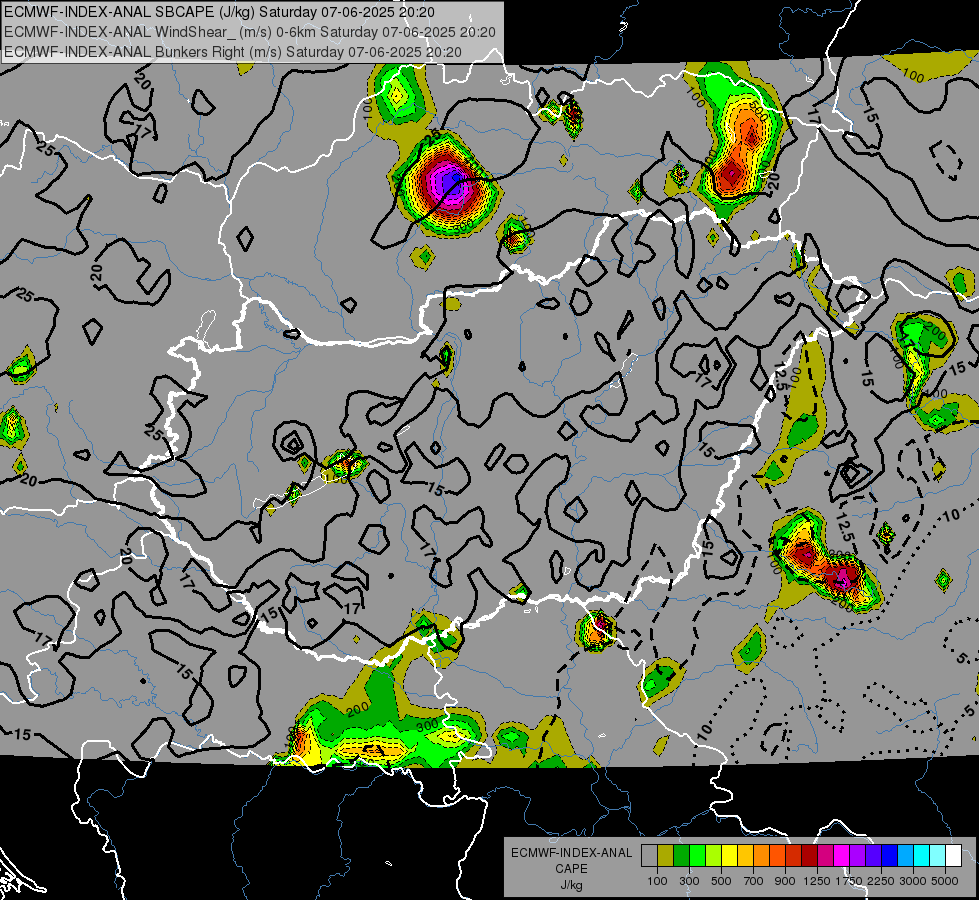979x900 pixels.
Task: Pick the pure yellow legend swatch
Action: pyautogui.click(x=729, y=855)
